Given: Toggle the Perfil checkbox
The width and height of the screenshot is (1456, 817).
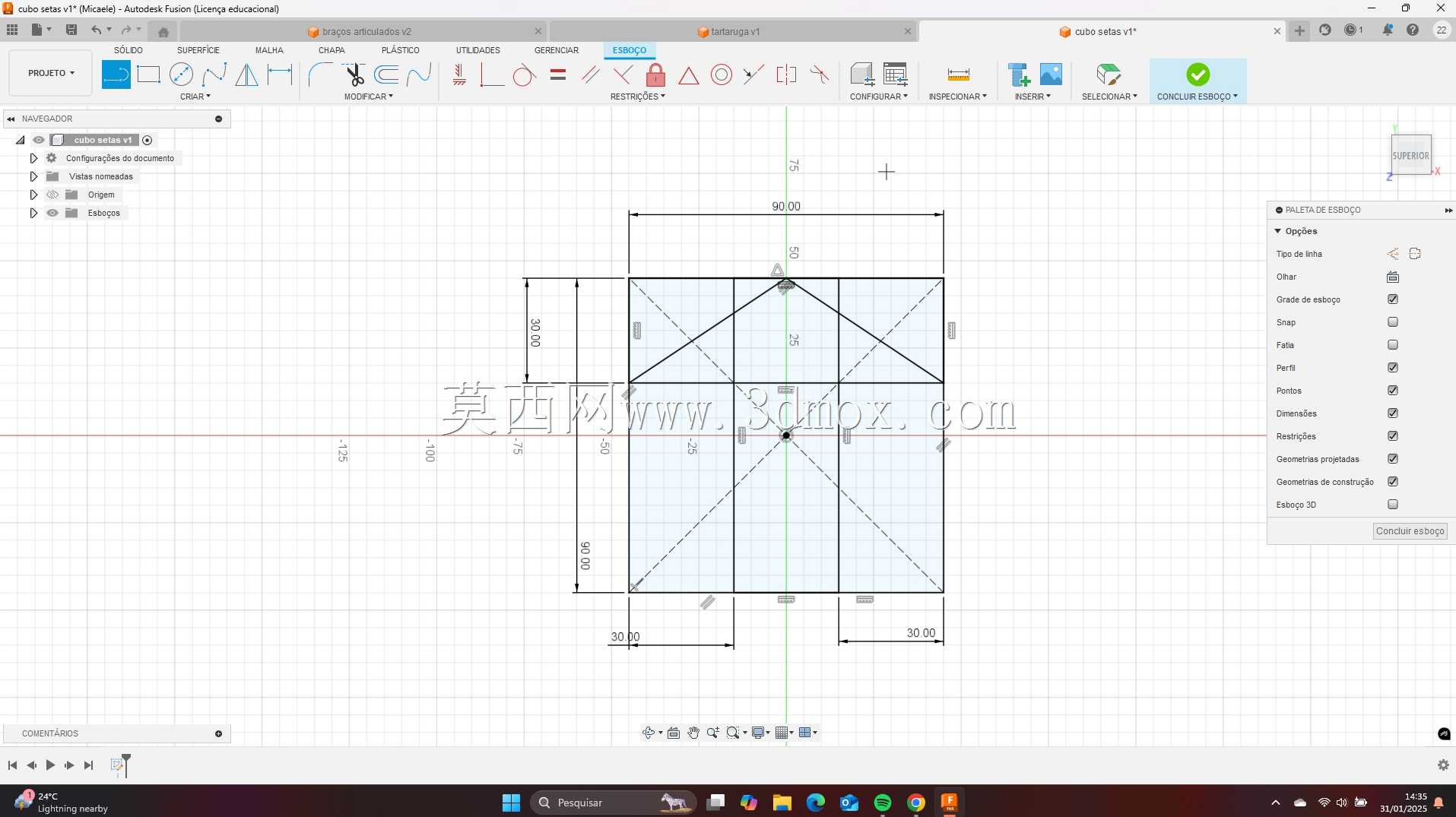Looking at the screenshot, I should (x=1393, y=368).
